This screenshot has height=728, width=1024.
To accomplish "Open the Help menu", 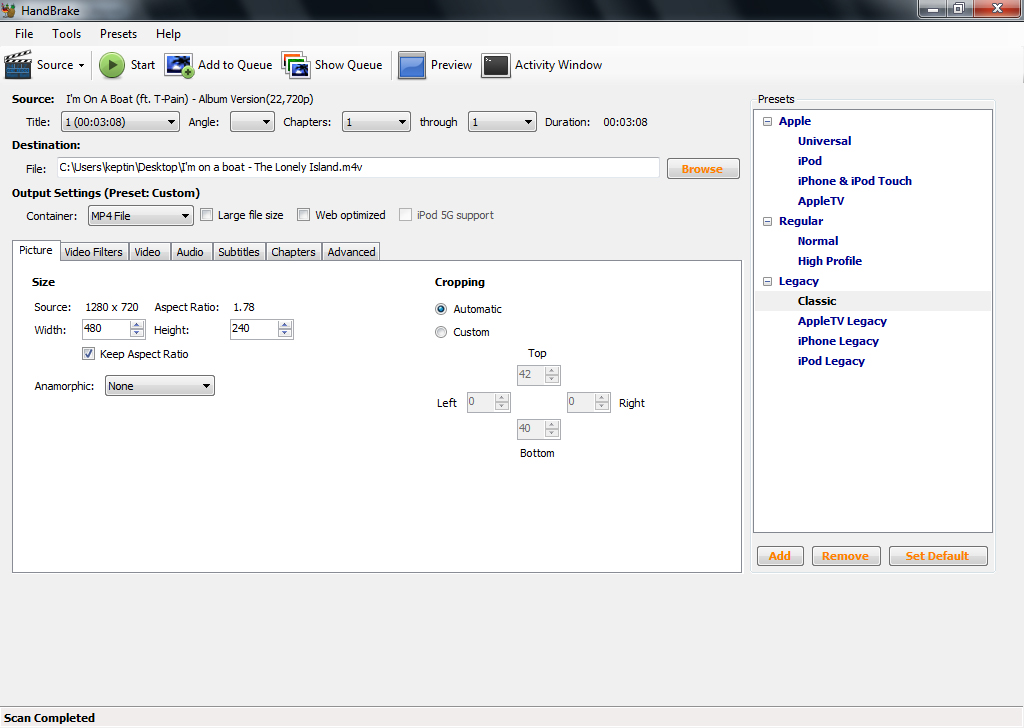I will point(168,34).
